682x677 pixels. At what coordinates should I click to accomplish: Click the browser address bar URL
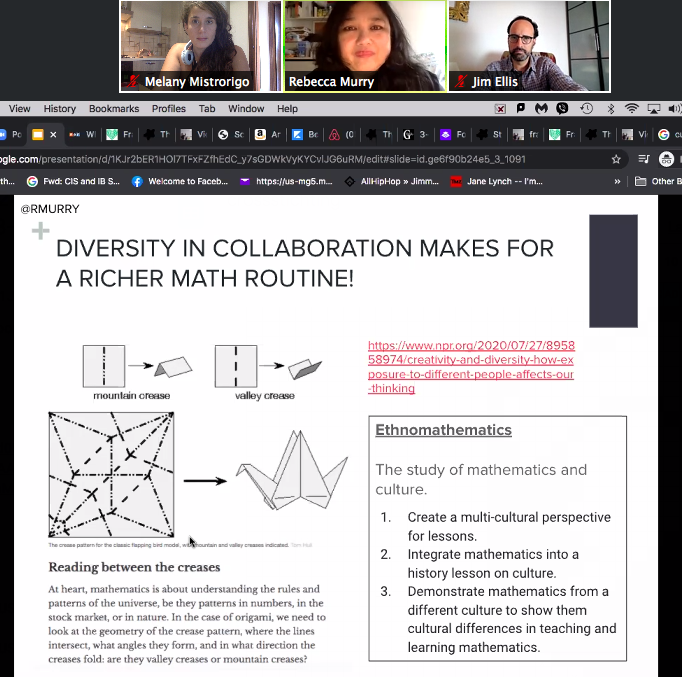coord(263,159)
